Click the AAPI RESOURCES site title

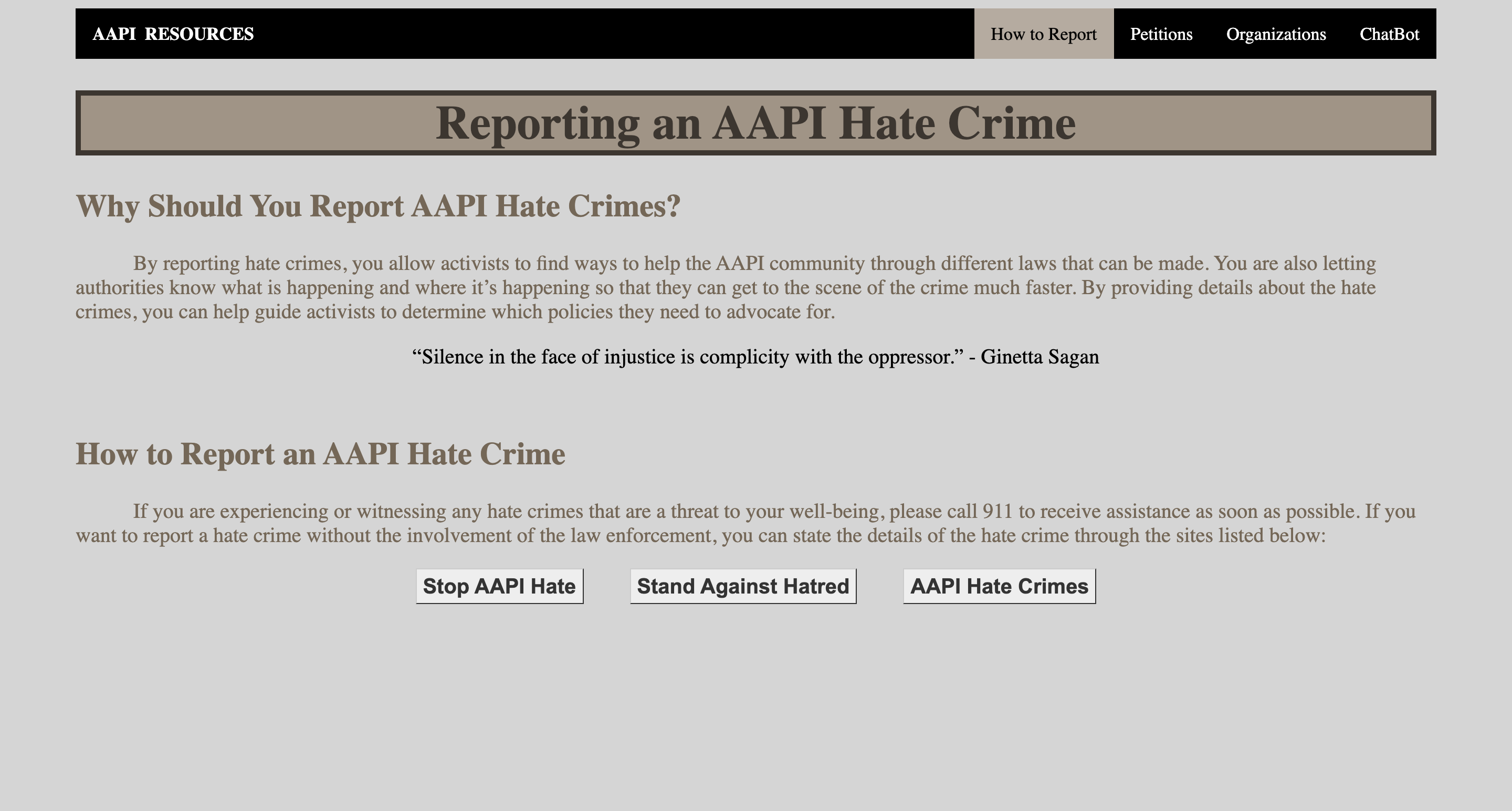[x=173, y=34]
